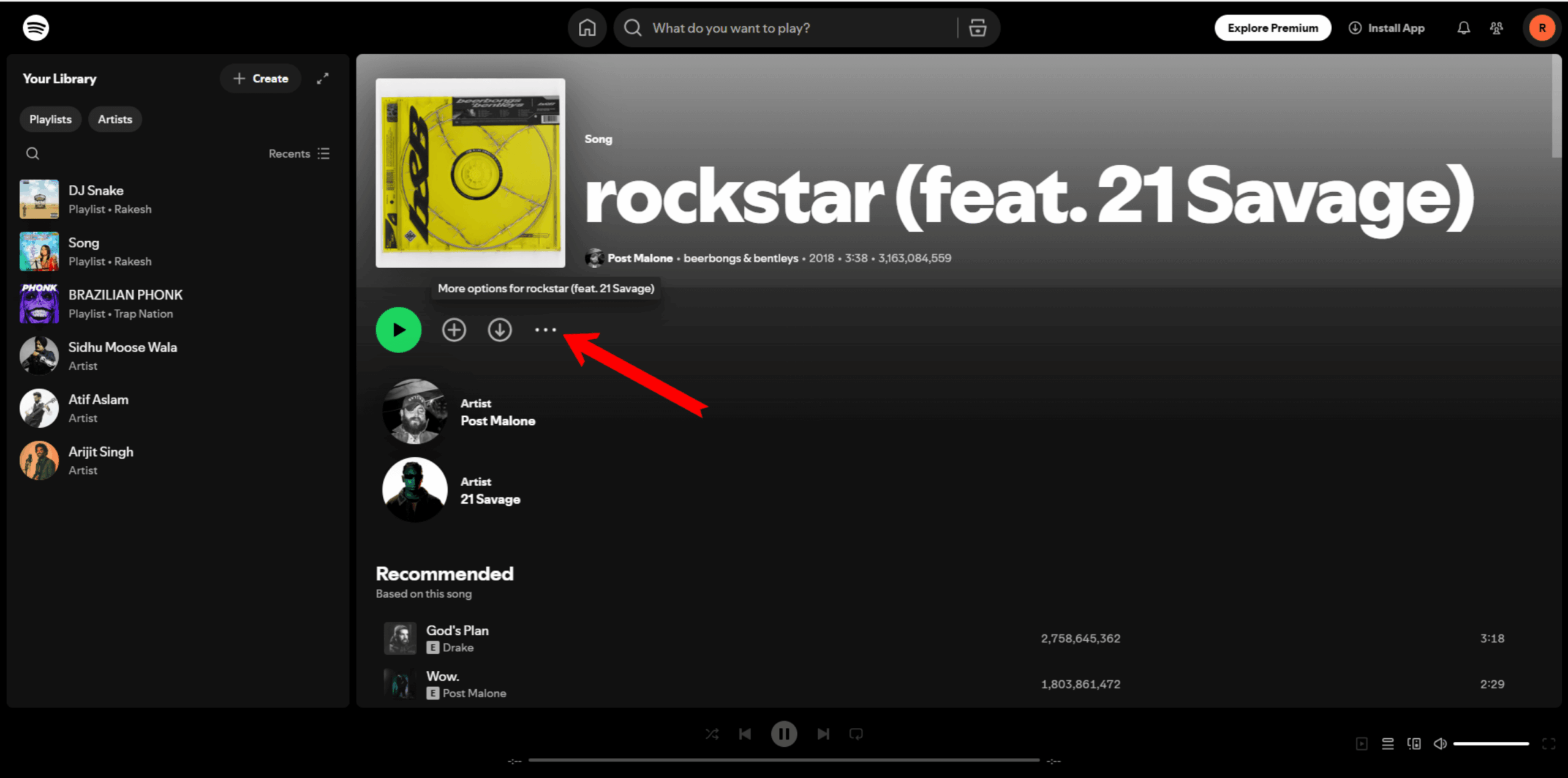Enter full screen mode
The height and width of the screenshot is (778, 1568).
click(x=1549, y=744)
